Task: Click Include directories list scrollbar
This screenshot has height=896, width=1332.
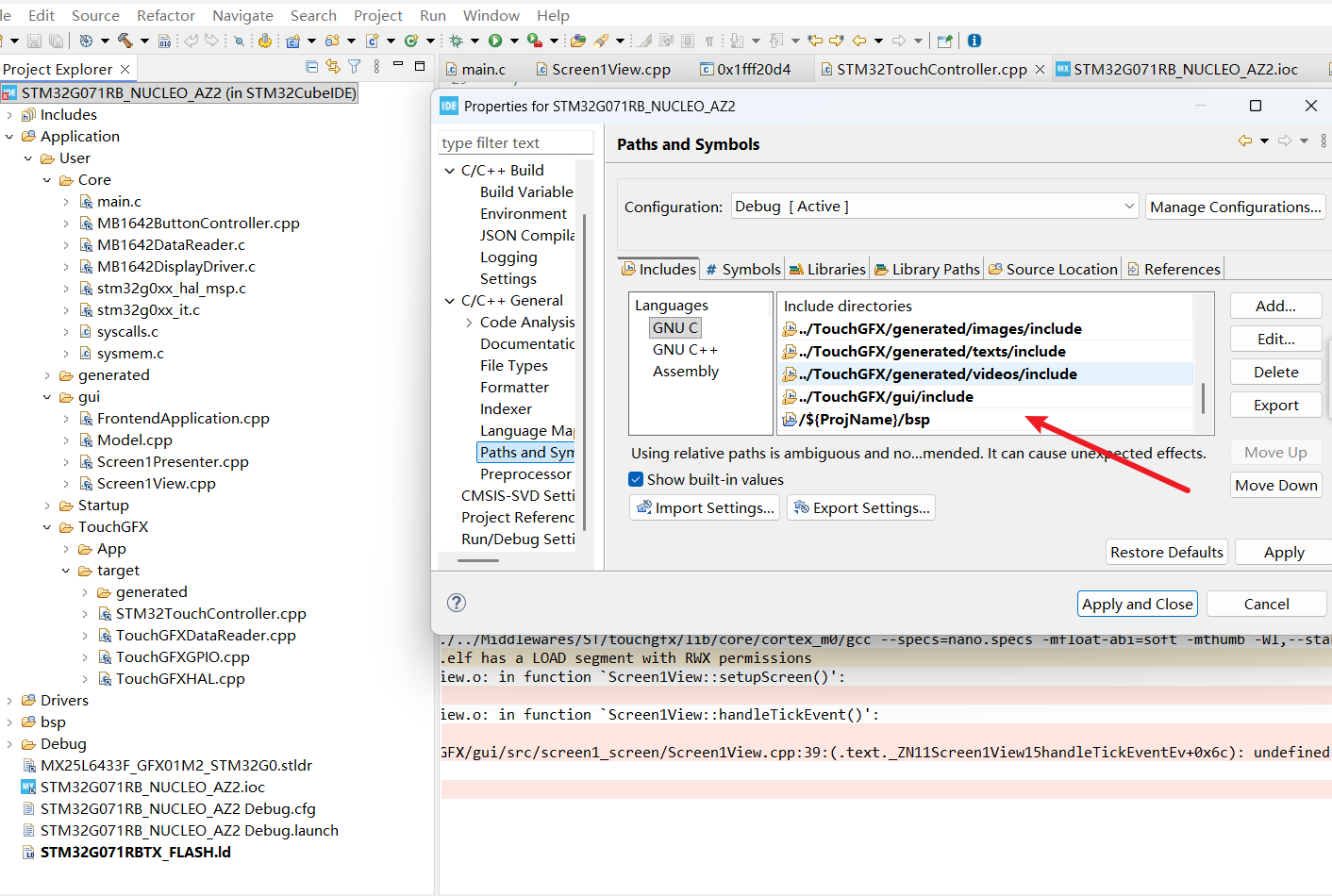Action: [1203, 397]
